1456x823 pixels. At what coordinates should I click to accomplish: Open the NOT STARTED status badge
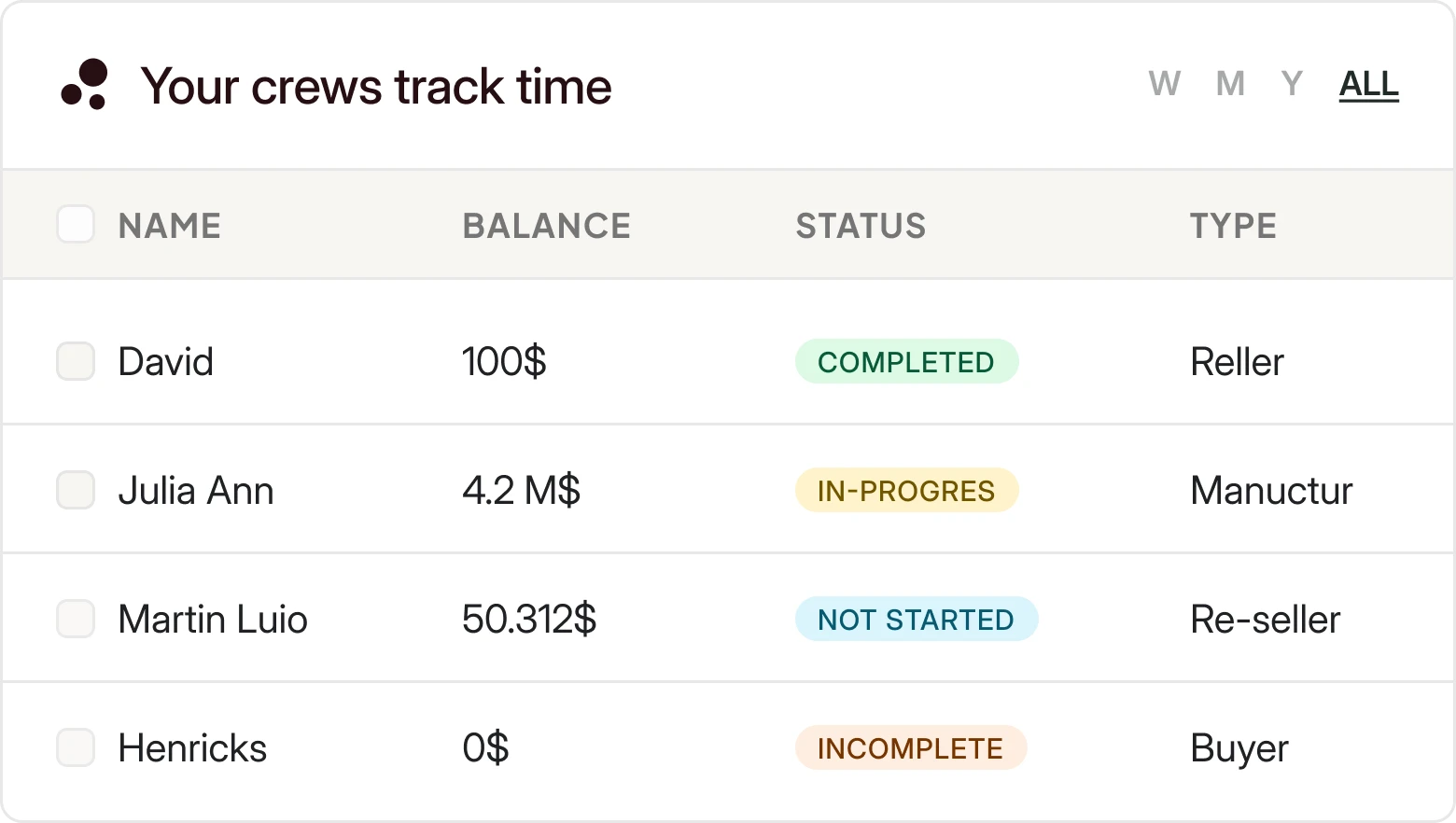point(916,620)
